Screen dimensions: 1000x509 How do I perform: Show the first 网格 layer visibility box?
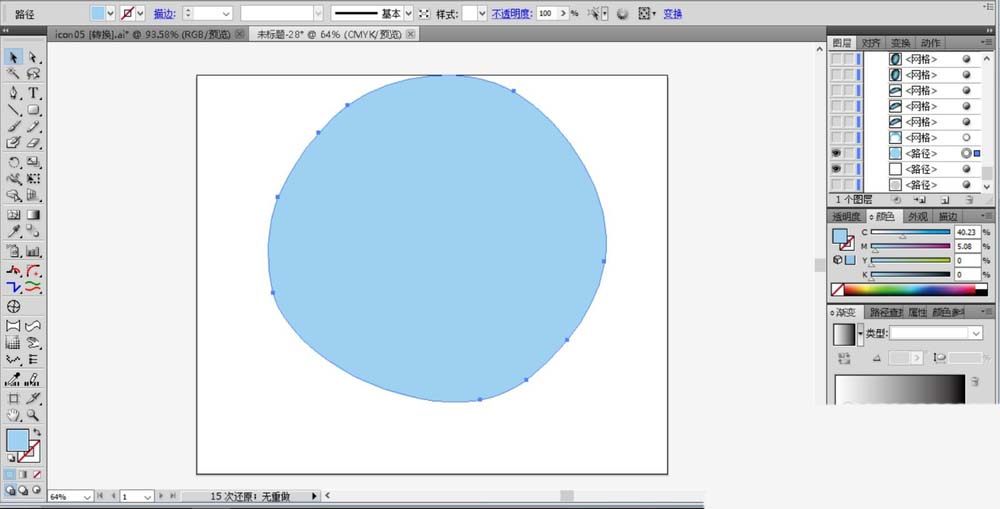point(836,59)
